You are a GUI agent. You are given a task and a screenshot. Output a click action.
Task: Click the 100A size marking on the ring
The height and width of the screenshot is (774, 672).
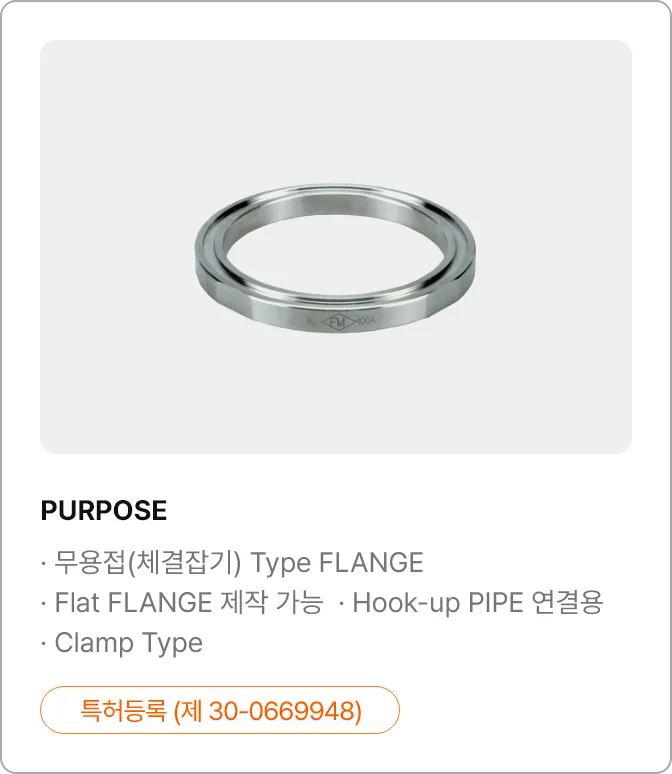(366, 320)
